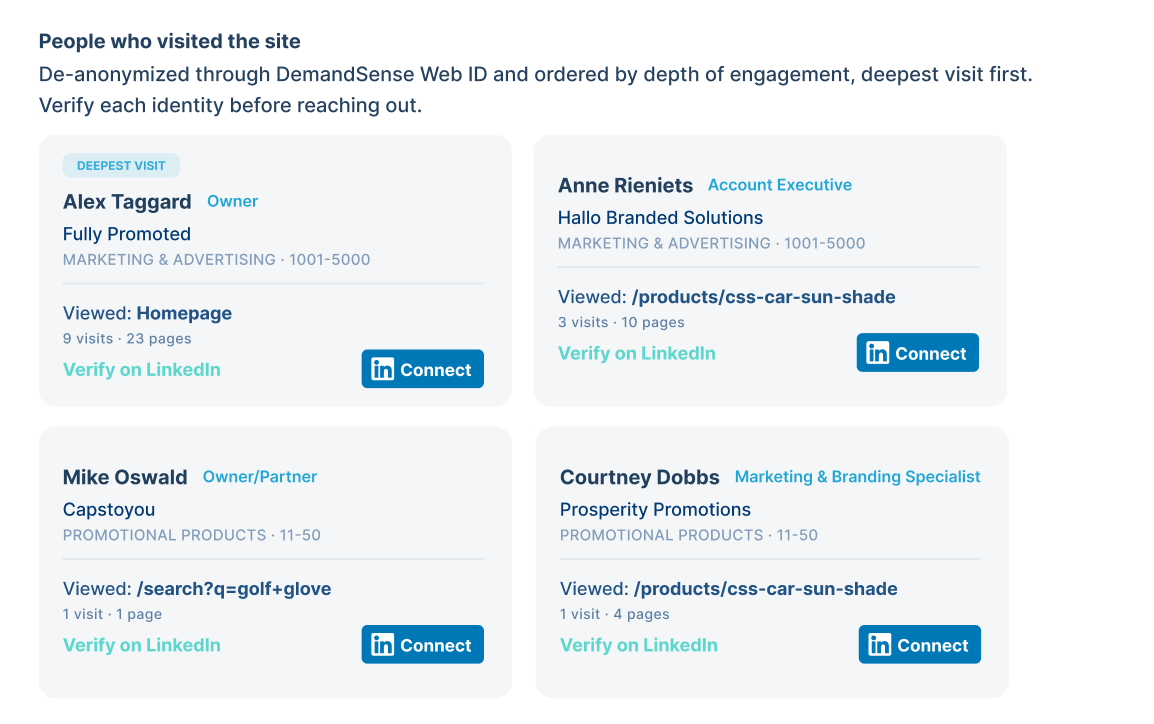Open Verify on LinkedIn for Alex Taggard
This screenshot has height=724, width=1154.
pos(141,369)
